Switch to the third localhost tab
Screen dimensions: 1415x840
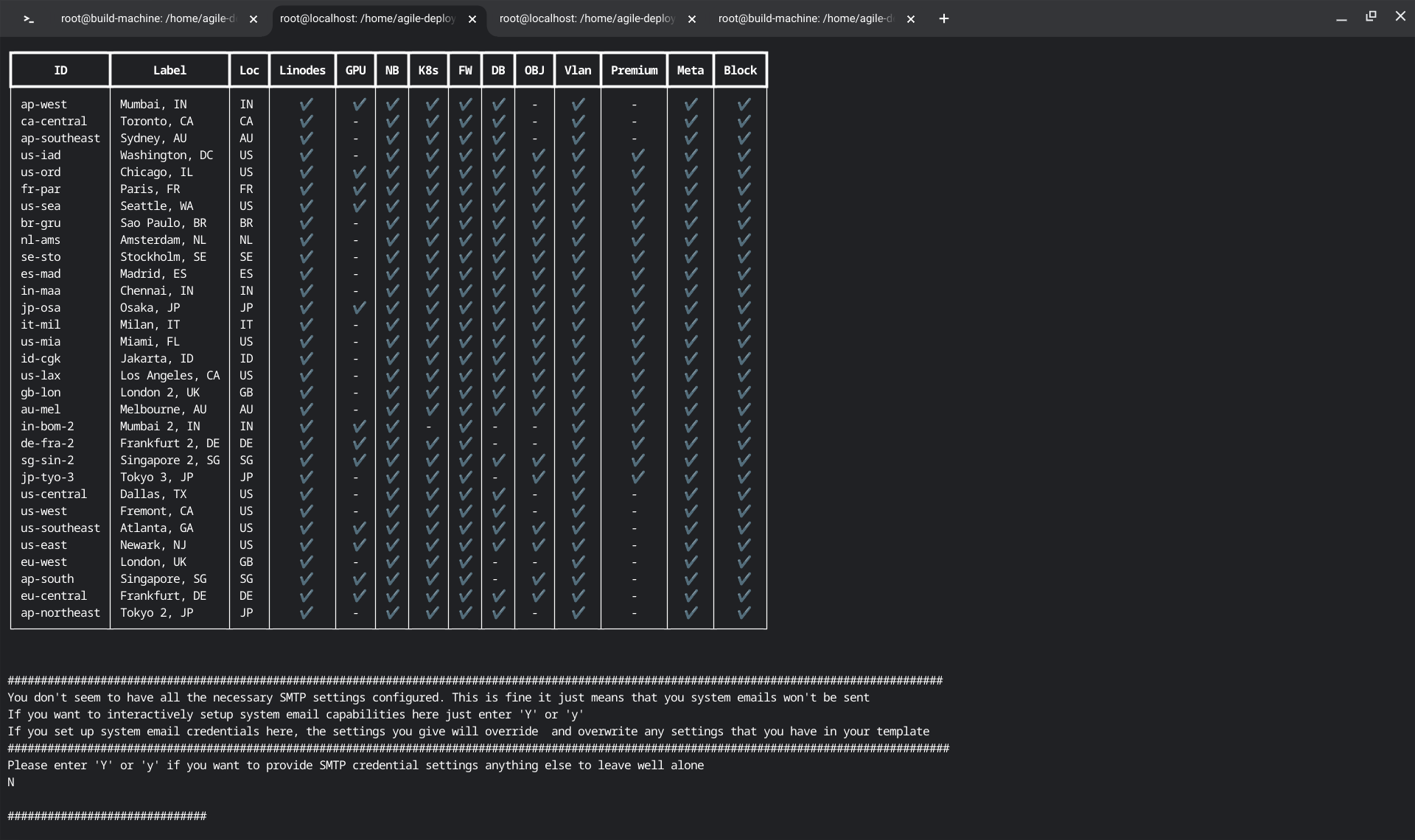tap(587, 19)
